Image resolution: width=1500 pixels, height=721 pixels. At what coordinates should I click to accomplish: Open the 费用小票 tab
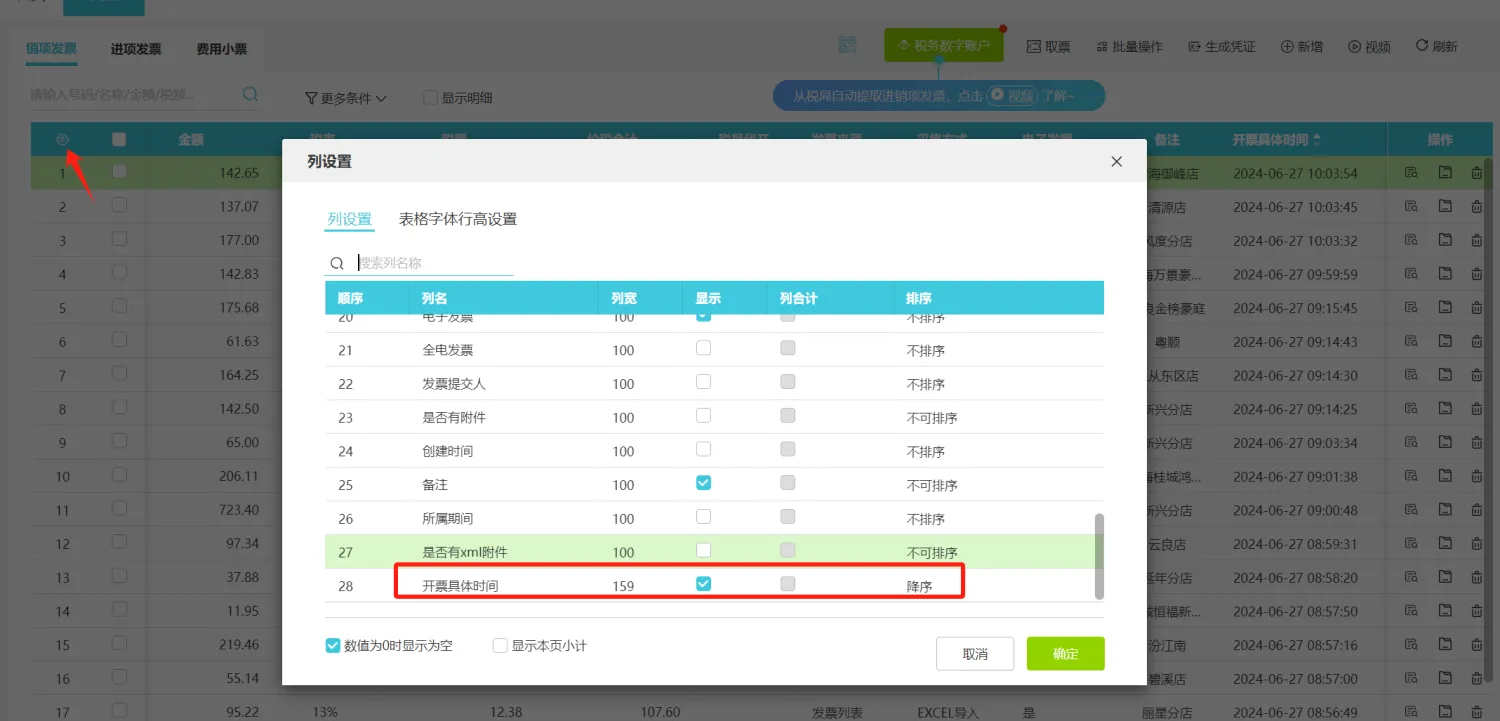point(222,49)
